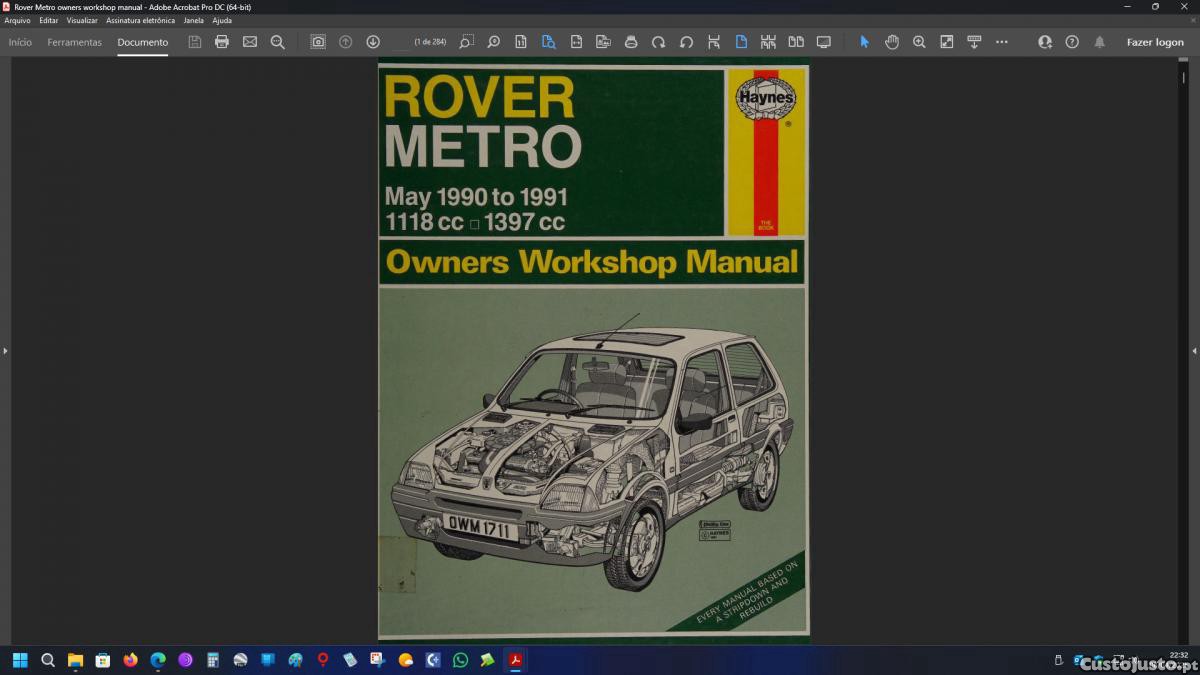Switch to the Ferramentas tab
Screen dimensions: 1200x675
pyautogui.click(x=74, y=42)
